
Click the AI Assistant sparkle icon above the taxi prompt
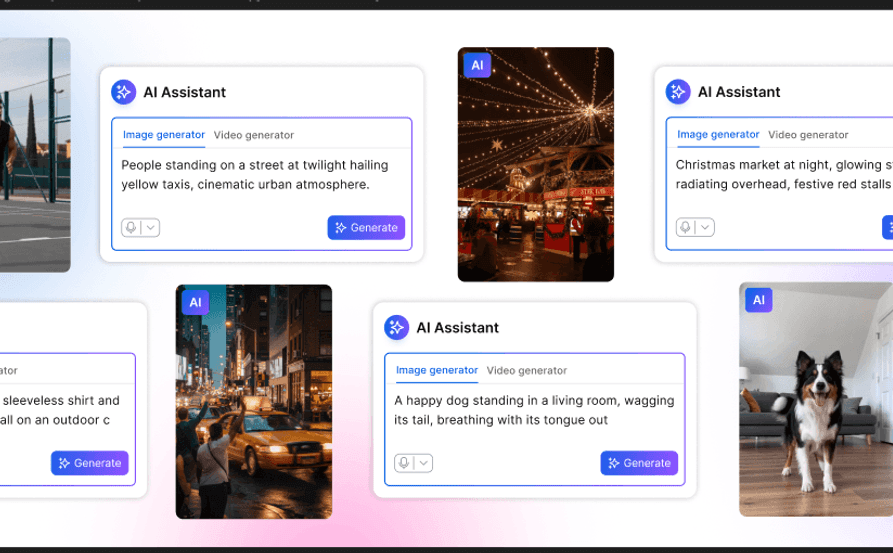(124, 92)
